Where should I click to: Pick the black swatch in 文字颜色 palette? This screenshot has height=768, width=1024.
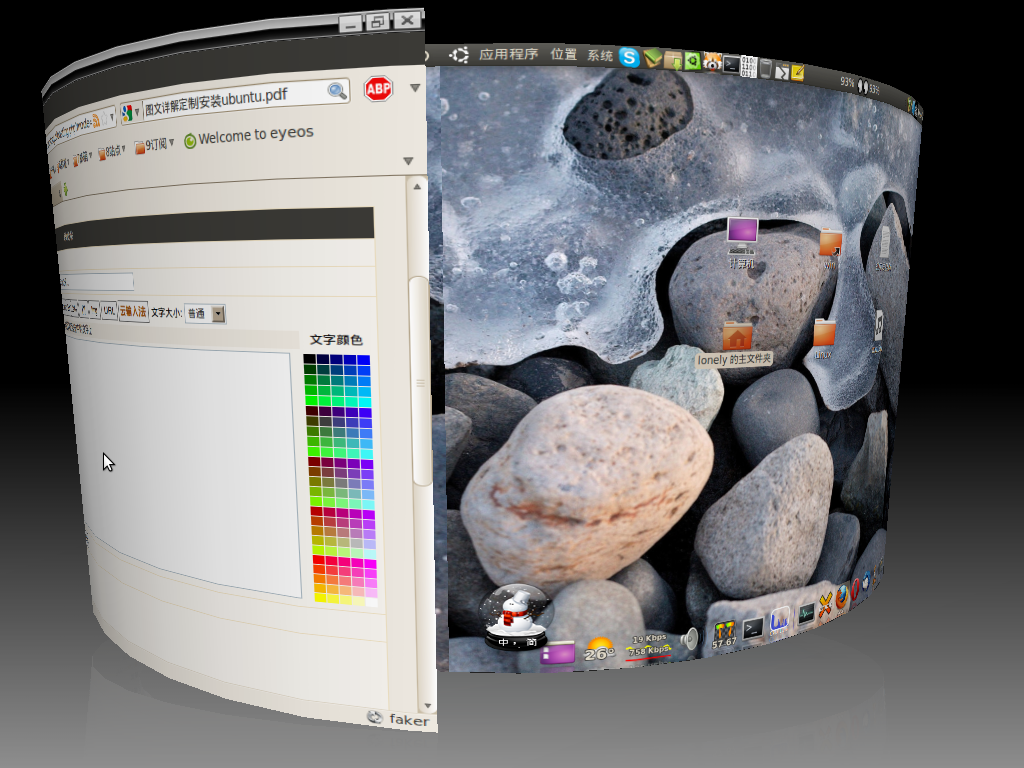click(310, 359)
